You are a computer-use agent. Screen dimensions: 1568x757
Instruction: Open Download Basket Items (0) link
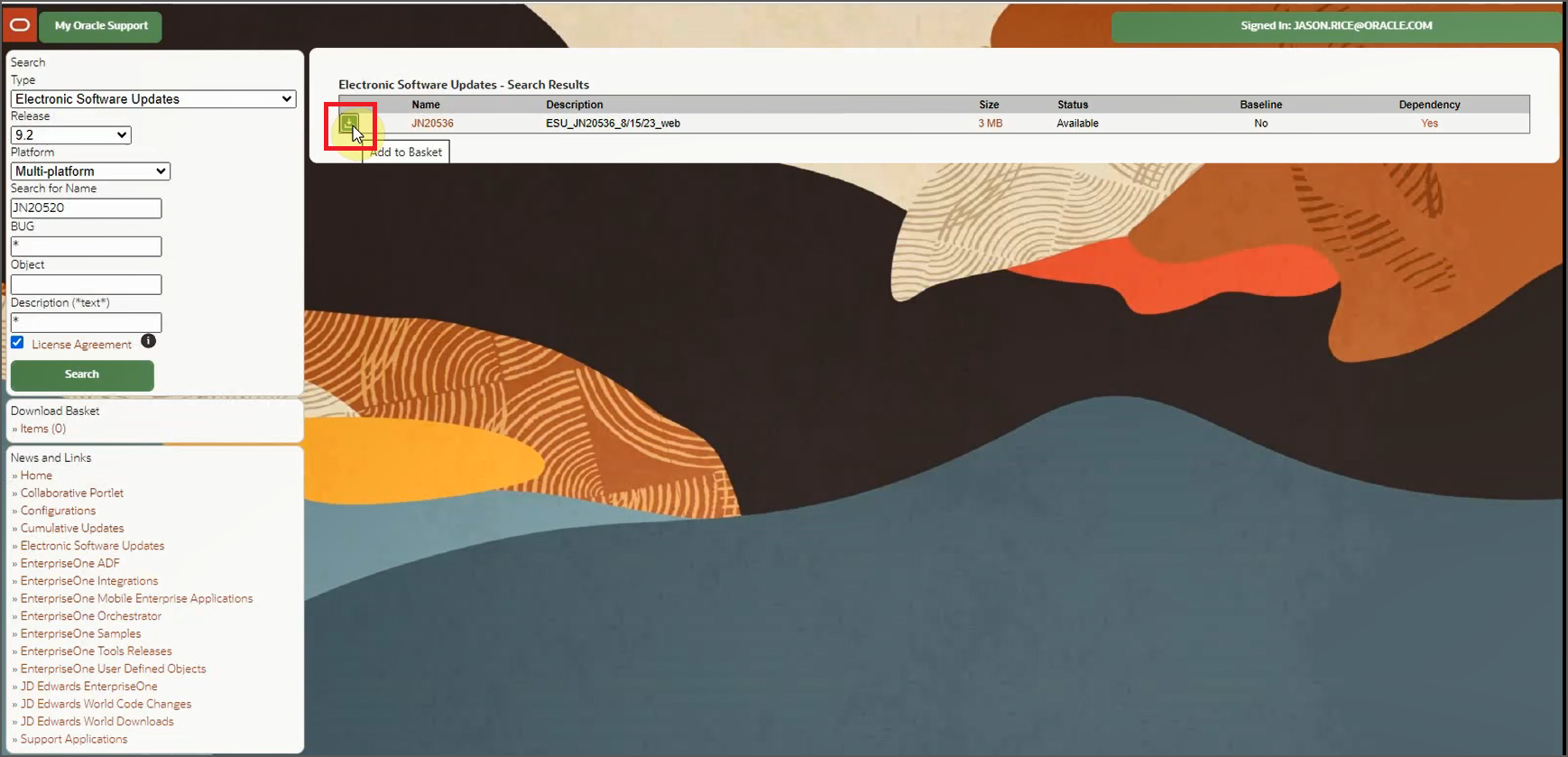click(x=42, y=429)
